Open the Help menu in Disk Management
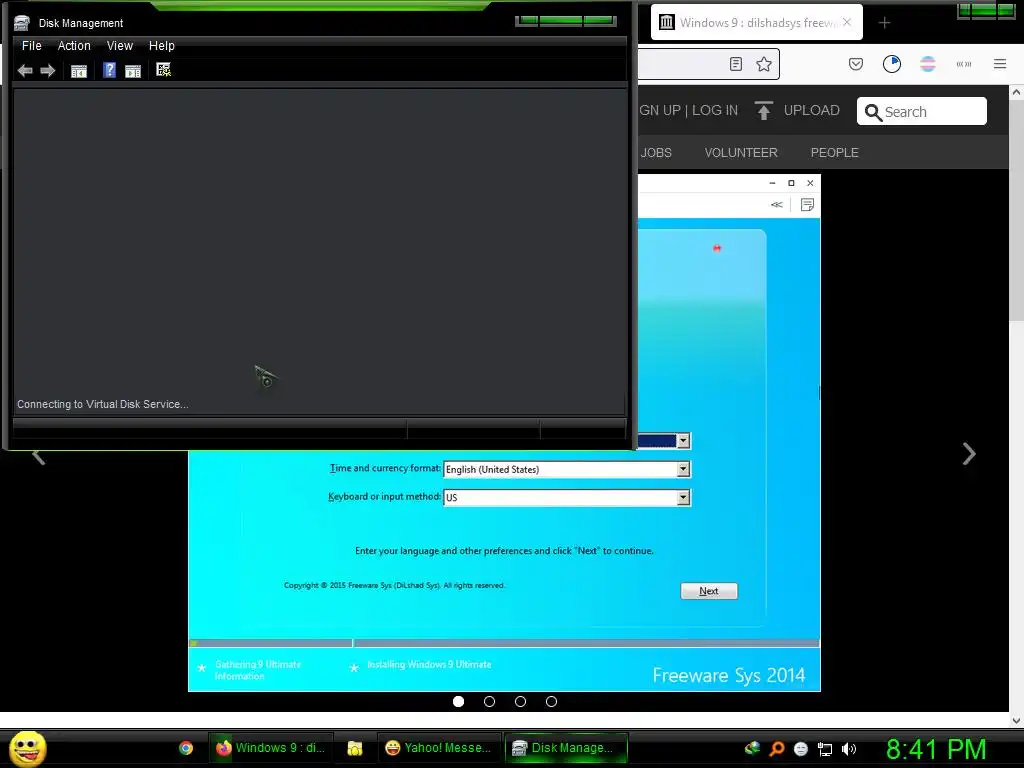Screen dimensions: 1024x768 pyautogui.click(x=161, y=46)
